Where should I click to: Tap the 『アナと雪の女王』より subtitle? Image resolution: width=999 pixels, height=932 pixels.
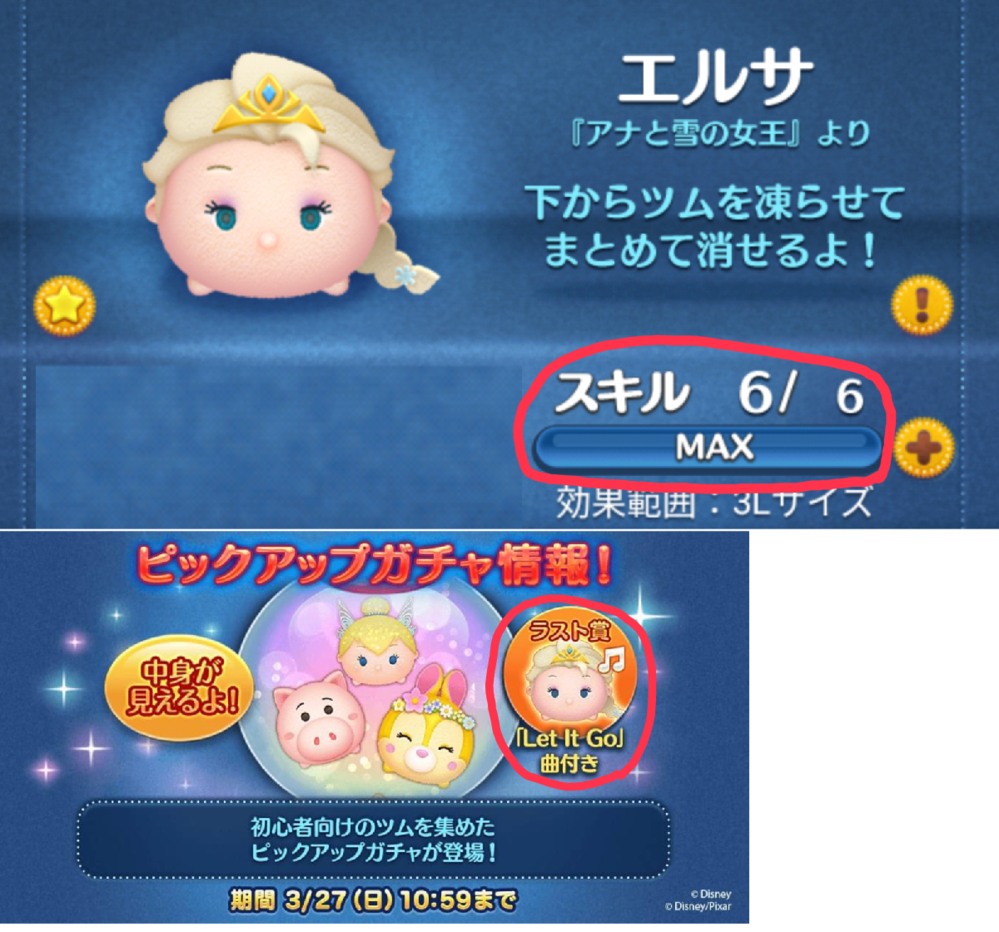(721, 133)
